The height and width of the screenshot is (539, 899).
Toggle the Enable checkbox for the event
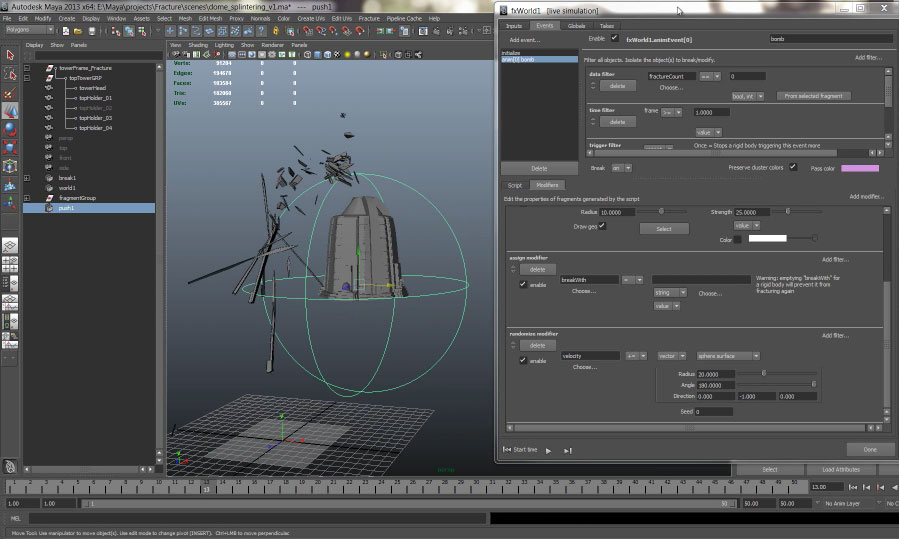(x=615, y=38)
